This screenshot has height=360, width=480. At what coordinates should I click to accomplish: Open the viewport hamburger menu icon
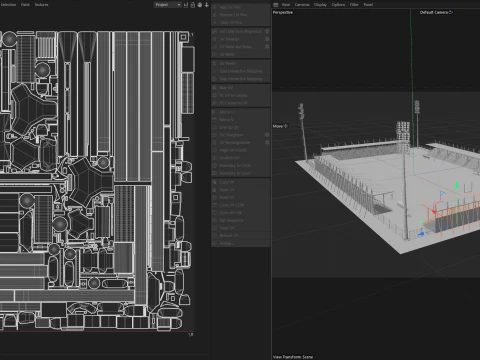coord(275,5)
